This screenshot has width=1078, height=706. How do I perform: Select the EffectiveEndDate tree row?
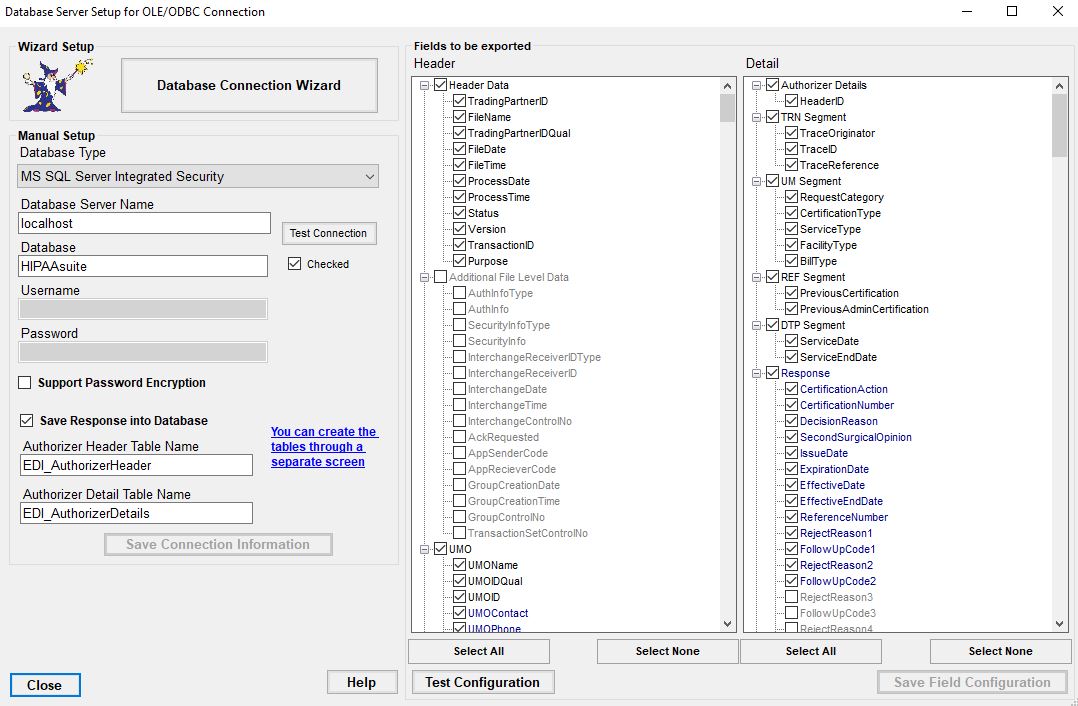pos(842,501)
